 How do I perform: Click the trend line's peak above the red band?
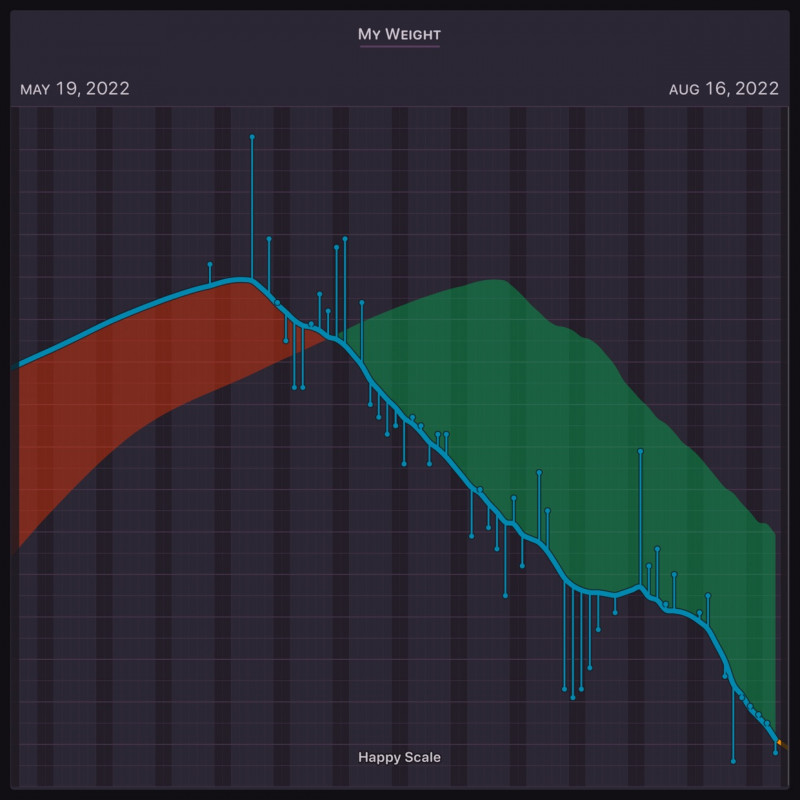point(240,280)
